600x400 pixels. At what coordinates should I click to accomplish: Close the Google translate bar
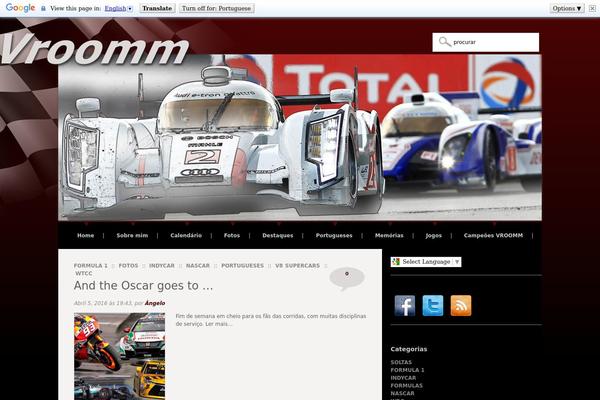pyautogui.click(x=592, y=8)
